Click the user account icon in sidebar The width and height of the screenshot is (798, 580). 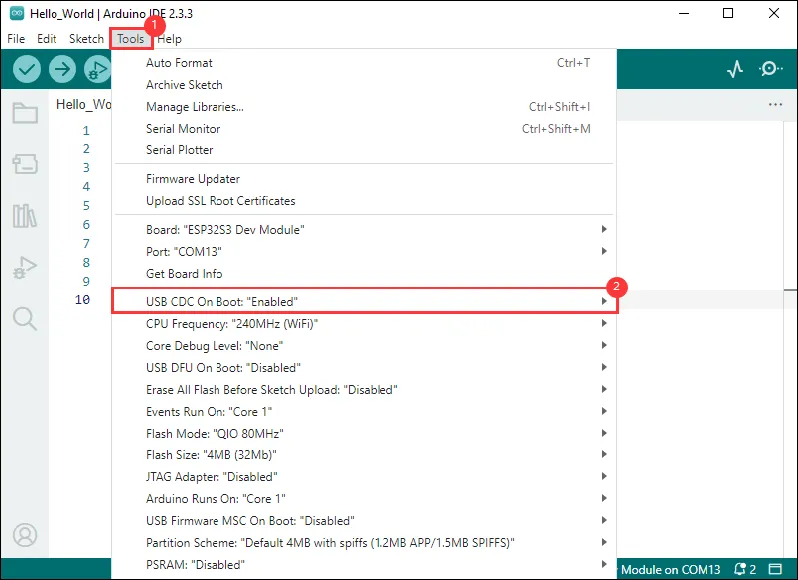click(x=25, y=535)
